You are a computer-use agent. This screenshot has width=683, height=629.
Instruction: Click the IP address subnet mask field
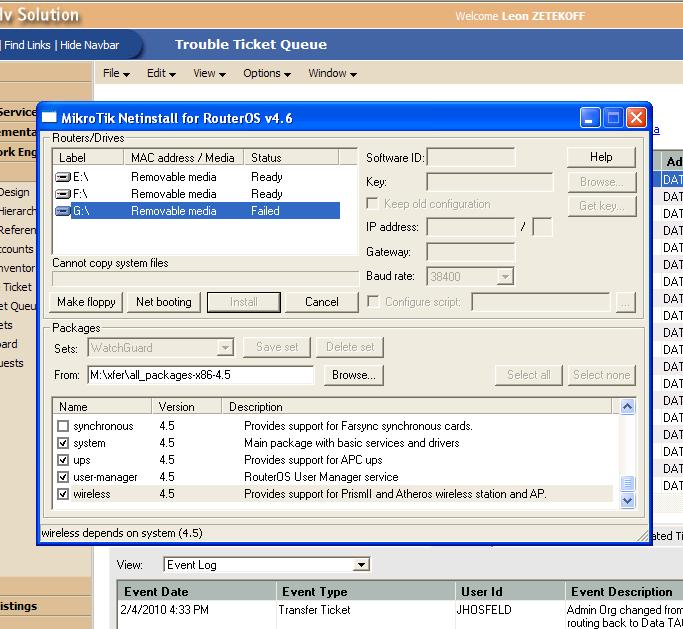point(542,227)
